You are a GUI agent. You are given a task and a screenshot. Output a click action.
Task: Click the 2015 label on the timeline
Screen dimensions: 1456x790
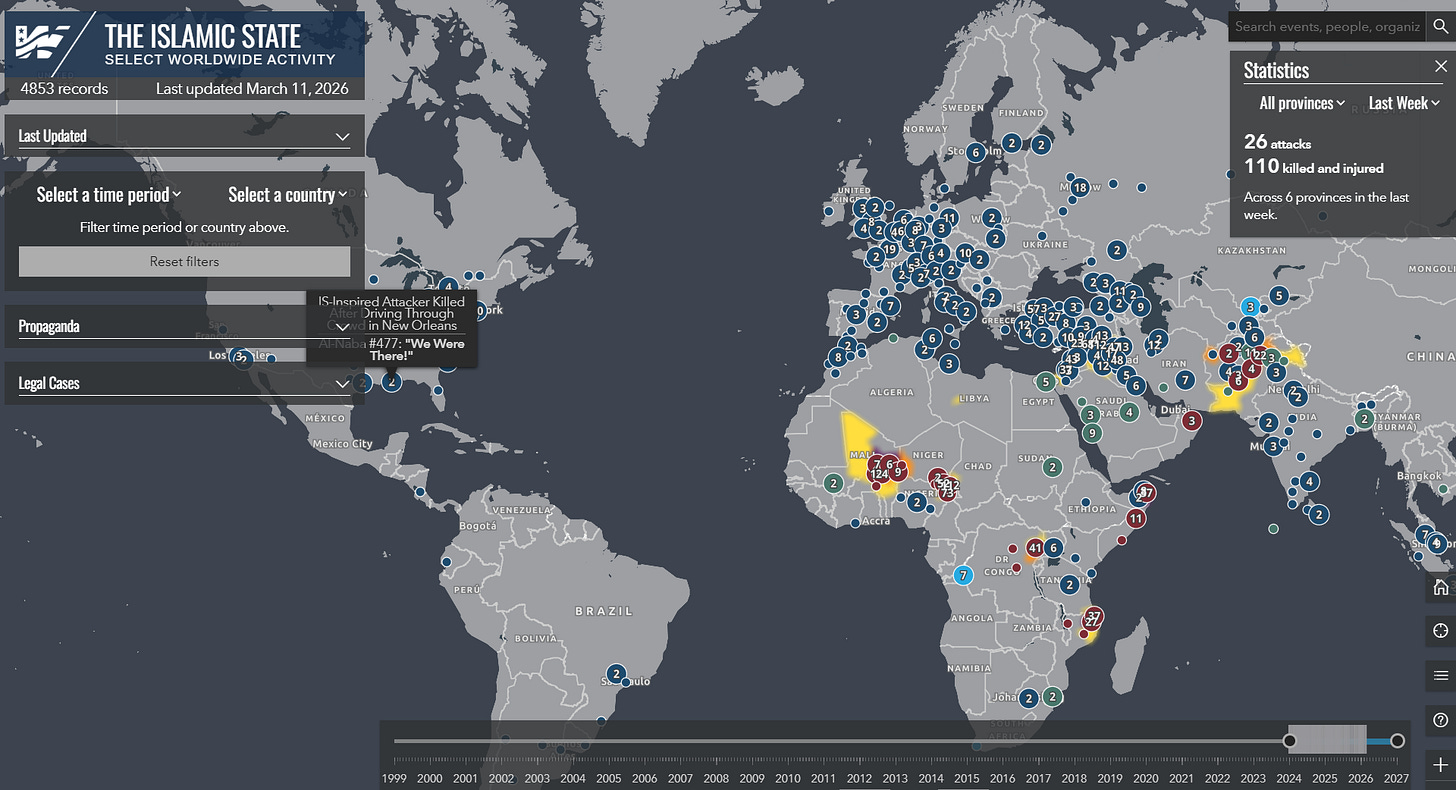(x=967, y=778)
